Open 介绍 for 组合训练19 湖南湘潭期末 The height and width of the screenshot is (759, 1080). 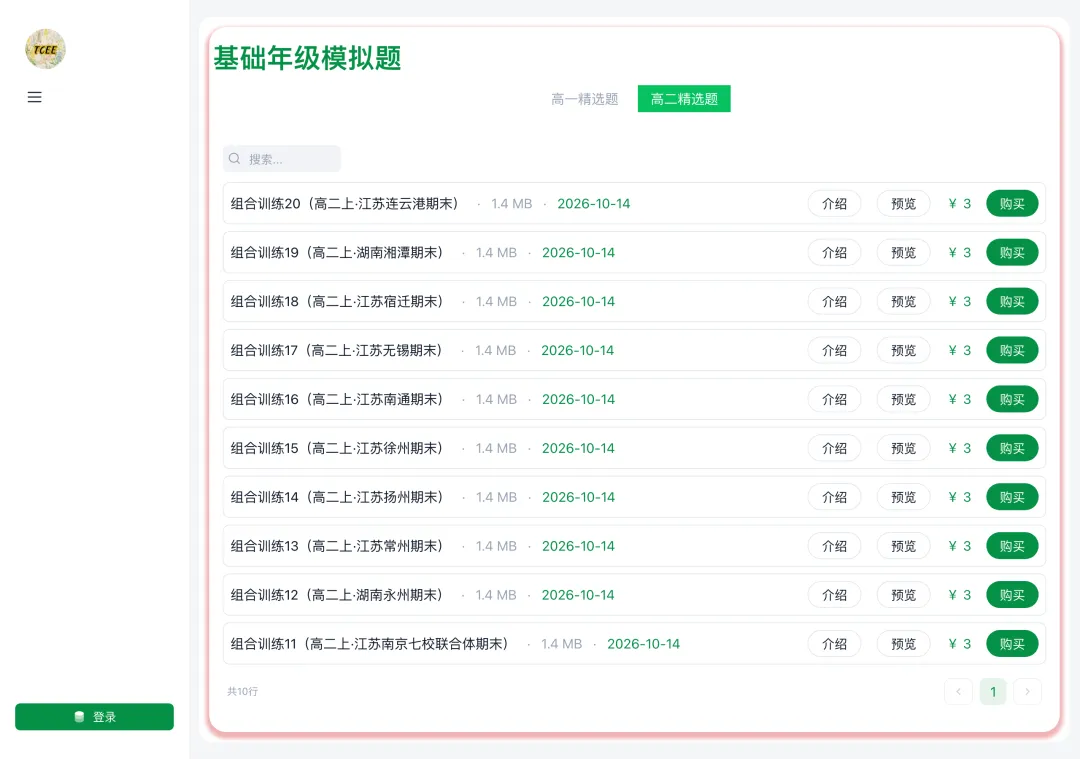pos(834,252)
